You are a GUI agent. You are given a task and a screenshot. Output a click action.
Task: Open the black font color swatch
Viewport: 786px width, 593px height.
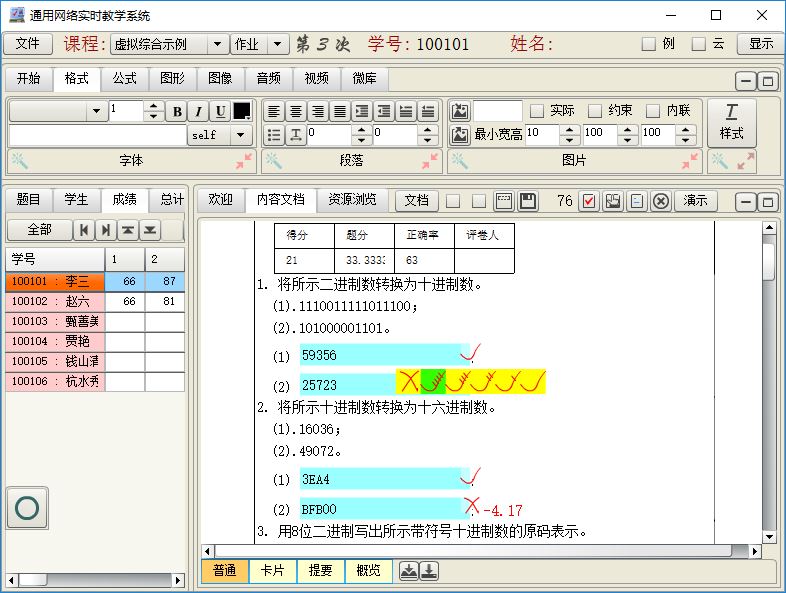pos(242,111)
